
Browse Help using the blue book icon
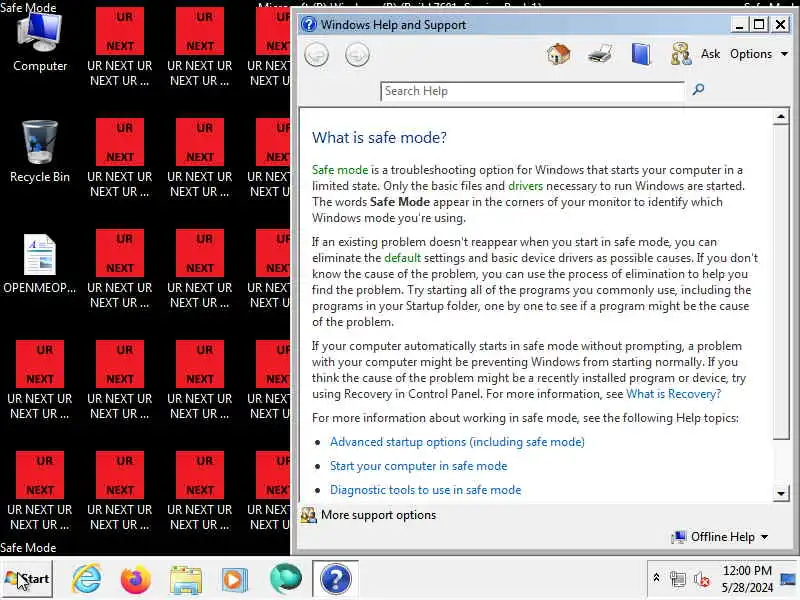[x=641, y=54]
